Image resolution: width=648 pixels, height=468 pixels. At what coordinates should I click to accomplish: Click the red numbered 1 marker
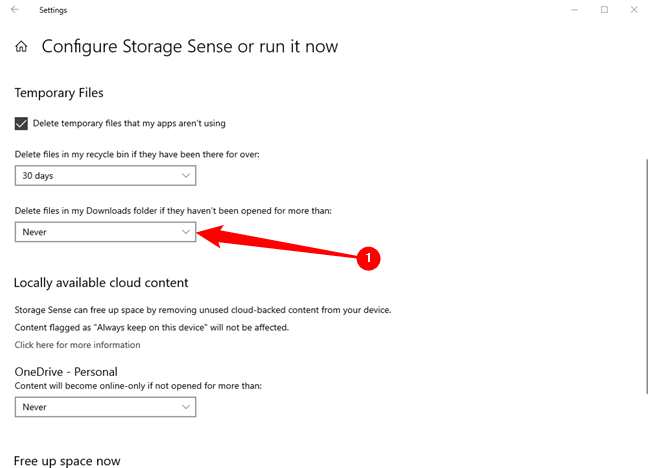[x=368, y=258]
